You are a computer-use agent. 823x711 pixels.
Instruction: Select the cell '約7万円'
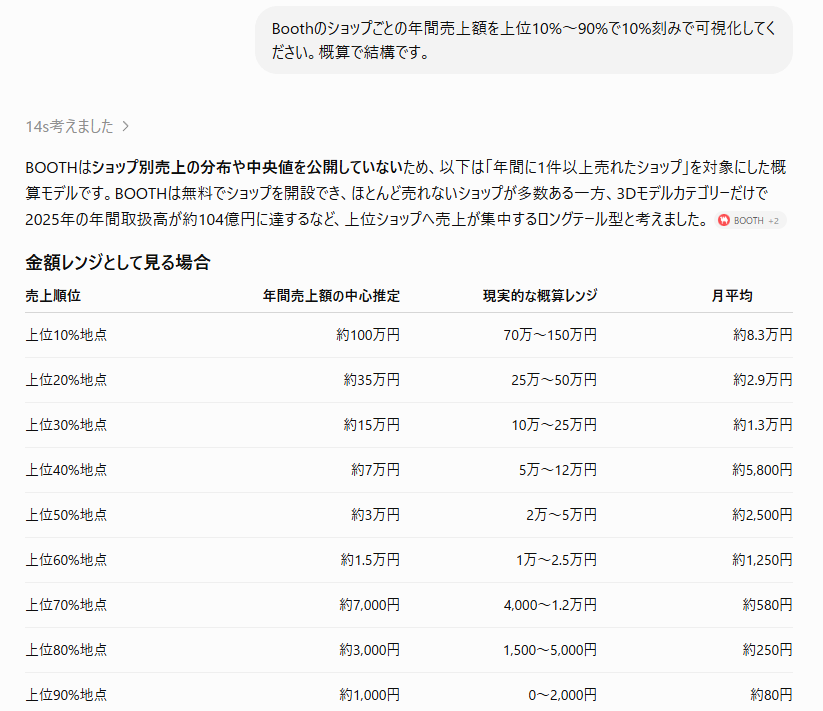click(x=375, y=470)
